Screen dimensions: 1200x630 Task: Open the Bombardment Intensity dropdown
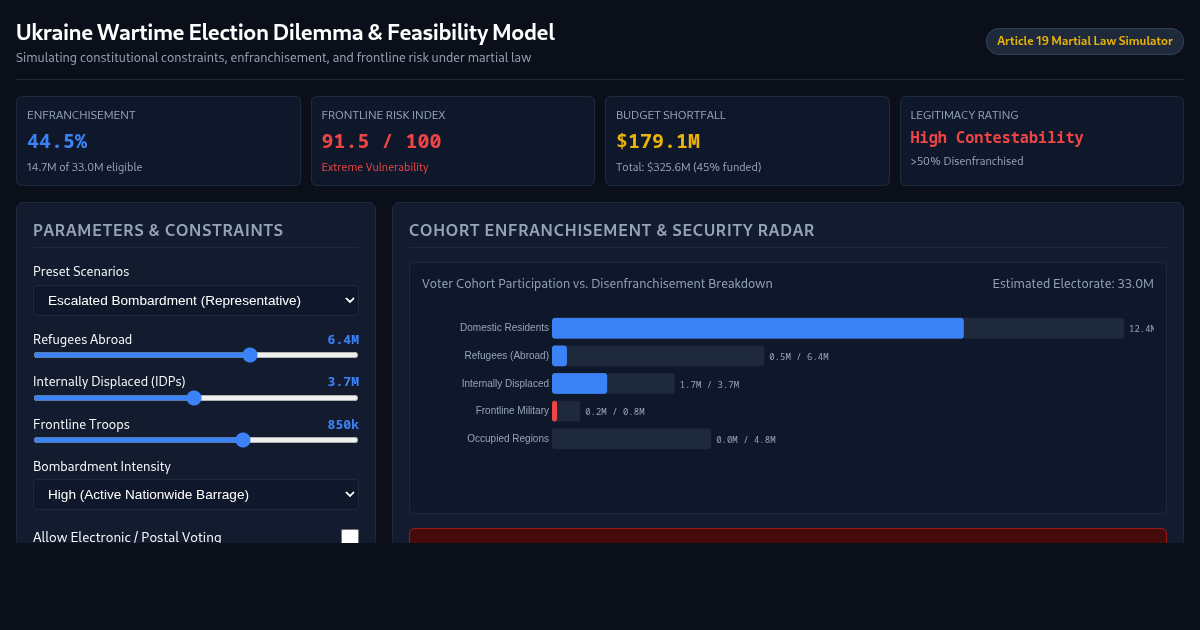(196, 494)
